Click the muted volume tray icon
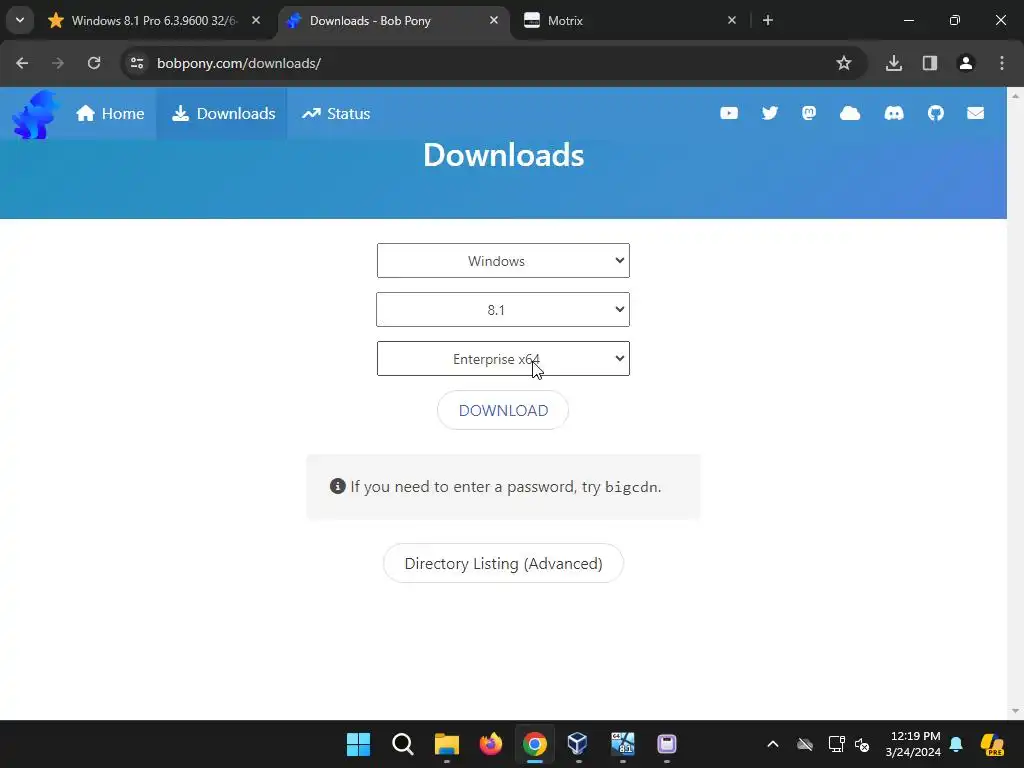The width and height of the screenshot is (1024, 768). click(x=863, y=744)
